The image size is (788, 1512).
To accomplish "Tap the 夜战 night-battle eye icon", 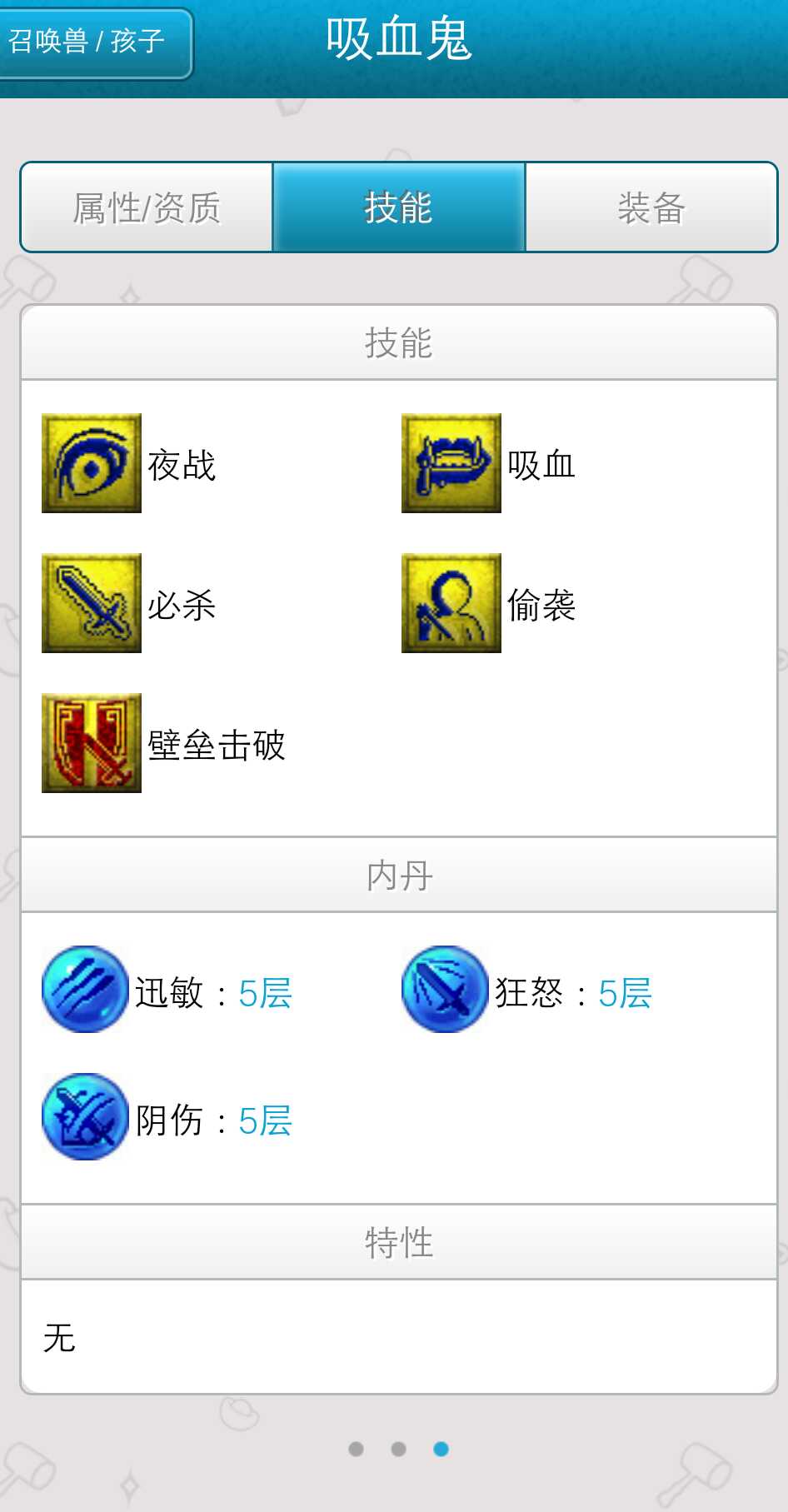I will [x=92, y=463].
